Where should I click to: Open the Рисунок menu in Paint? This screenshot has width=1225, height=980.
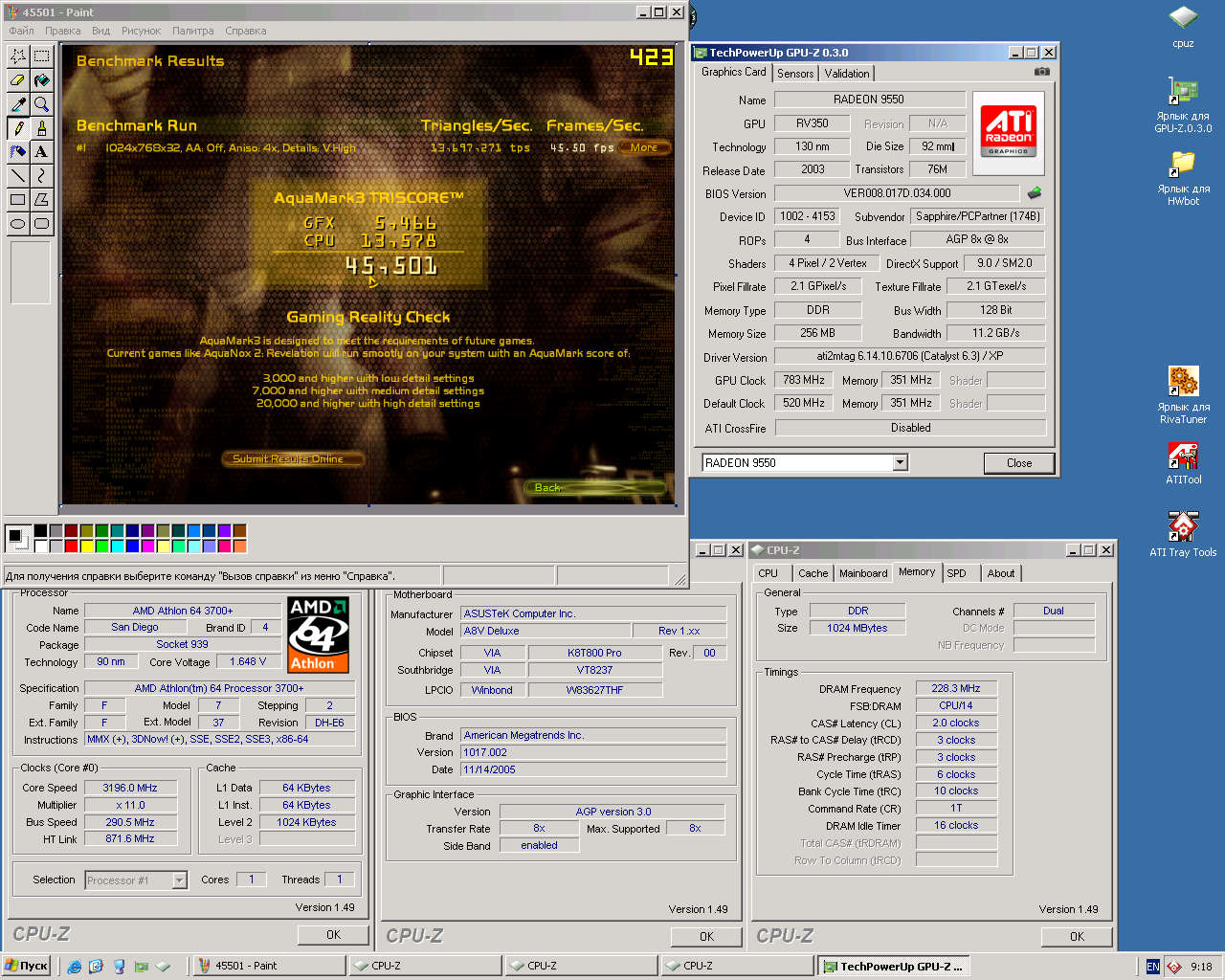[142, 31]
